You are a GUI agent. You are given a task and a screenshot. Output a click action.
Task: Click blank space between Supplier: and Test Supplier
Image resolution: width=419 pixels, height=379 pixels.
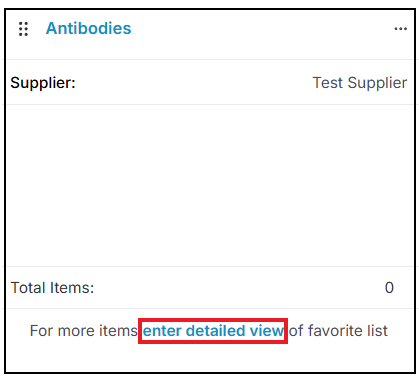point(194,83)
